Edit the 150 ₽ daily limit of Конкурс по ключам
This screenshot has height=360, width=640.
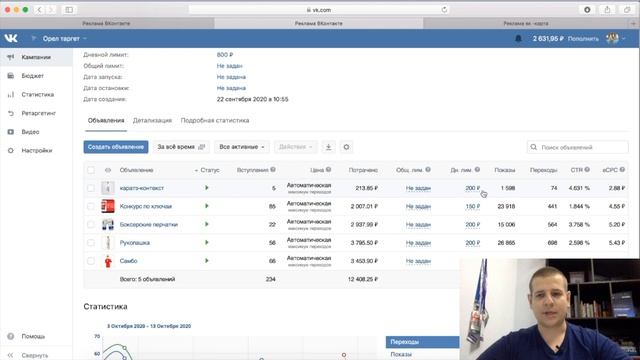472,206
